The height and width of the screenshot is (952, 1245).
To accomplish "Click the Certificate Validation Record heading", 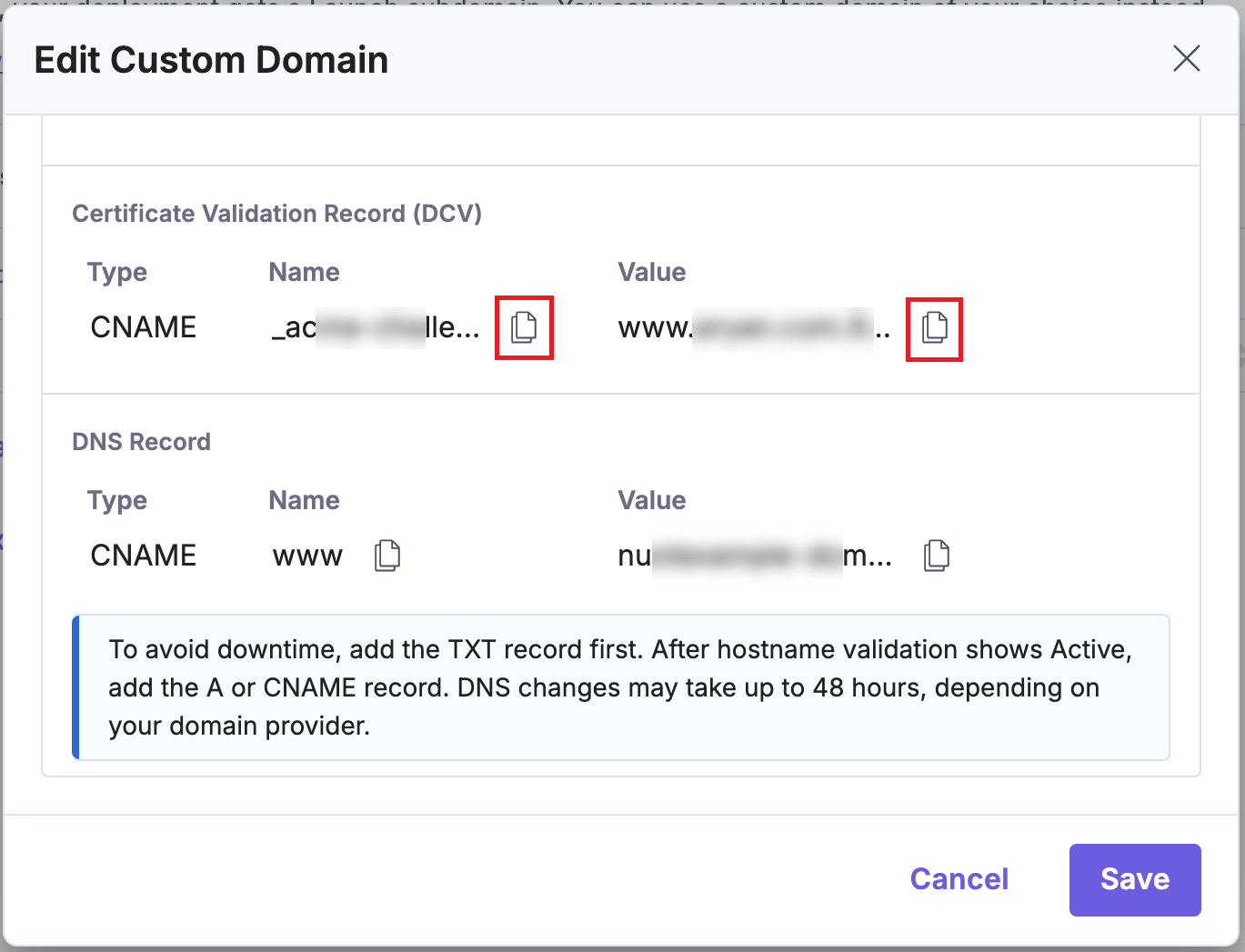I will click(x=276, y=213).
